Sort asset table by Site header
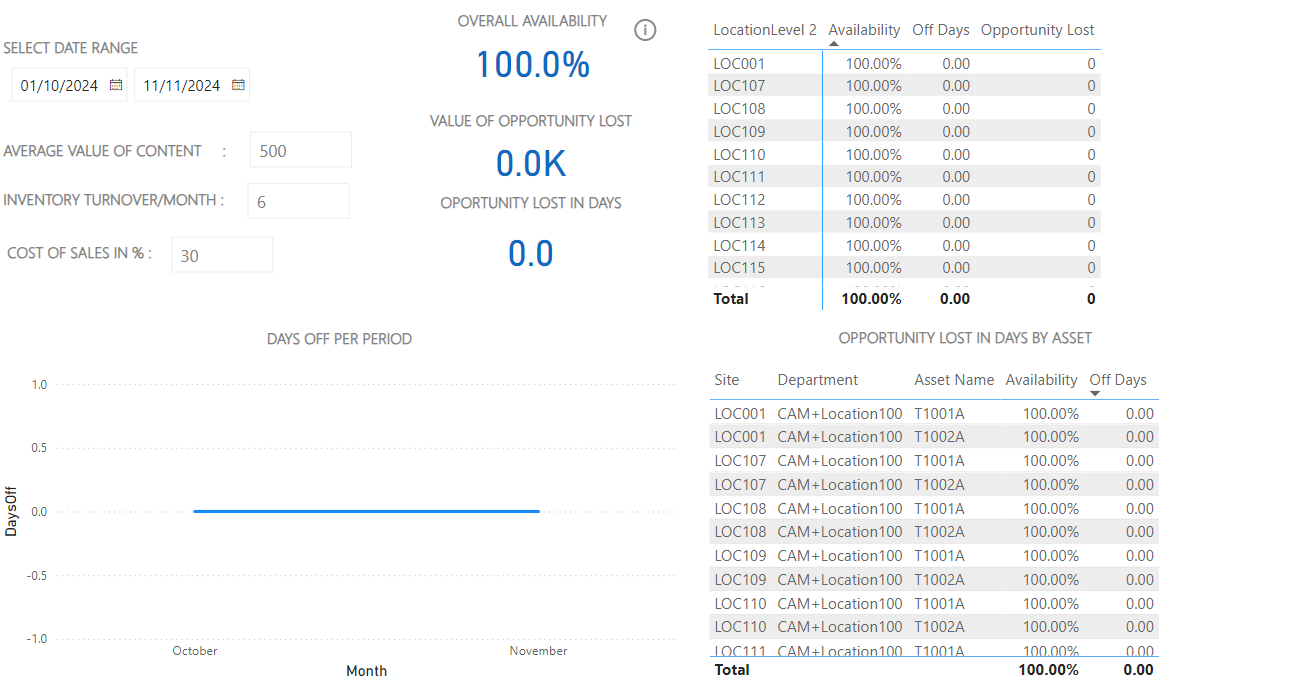 tap(727, 380)
